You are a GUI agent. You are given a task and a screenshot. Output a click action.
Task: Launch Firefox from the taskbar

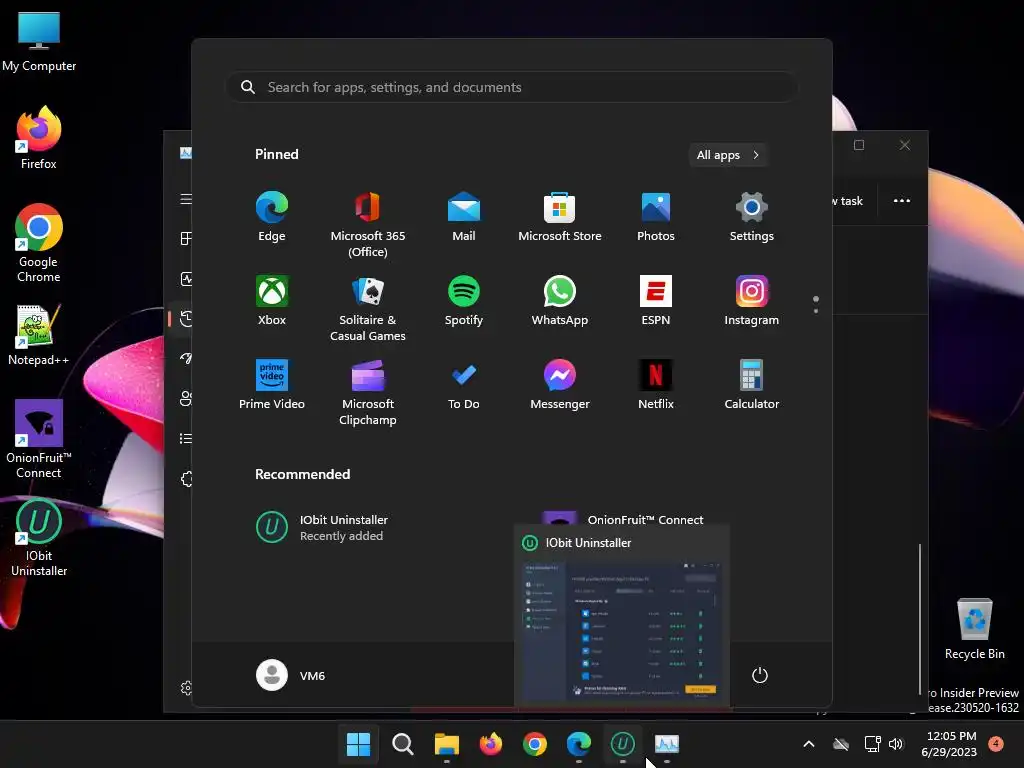pyautogui.click(x=490, y=744)
